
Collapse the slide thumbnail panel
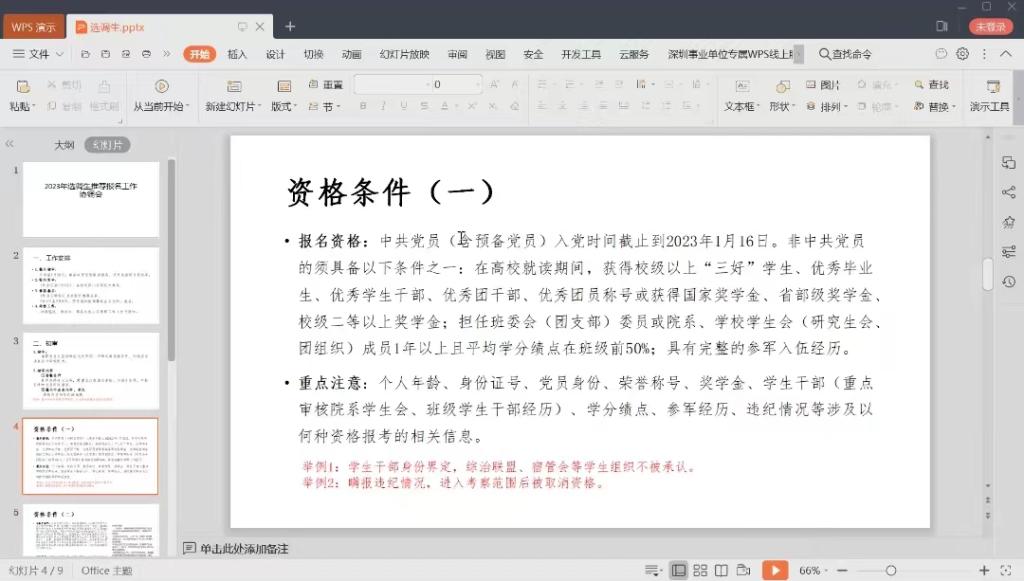10,145
